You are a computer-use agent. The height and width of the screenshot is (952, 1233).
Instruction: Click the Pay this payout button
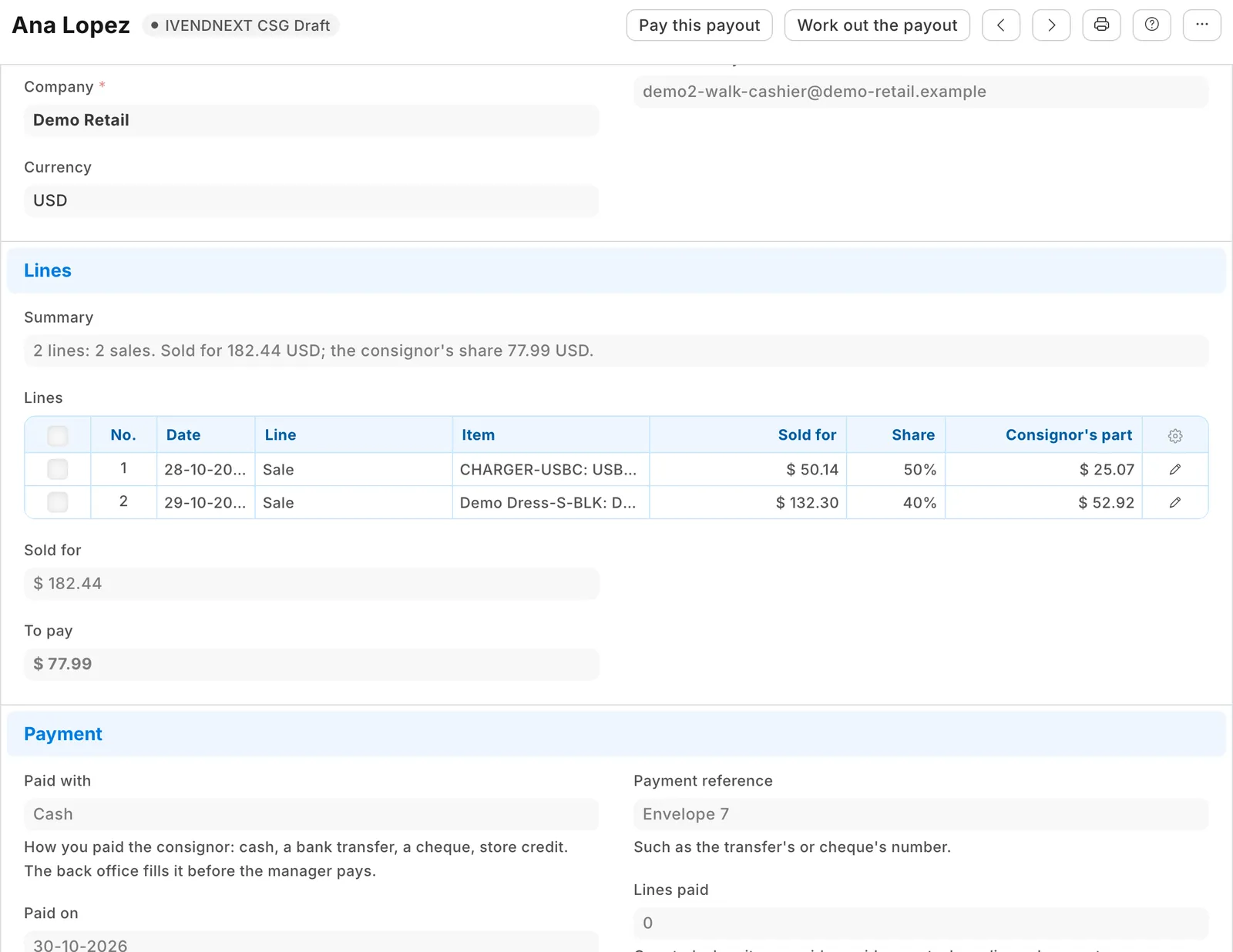(699, 25)
